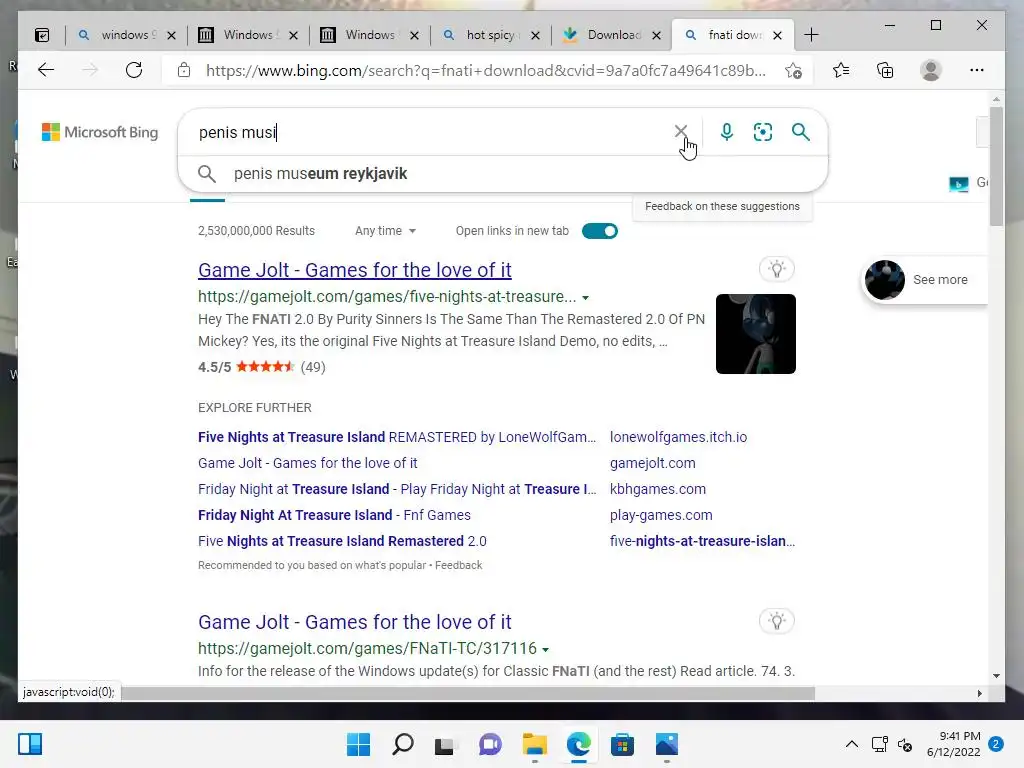Add this page to favorites star
This screenshot has height=768, width=1024.
point(793,71)
